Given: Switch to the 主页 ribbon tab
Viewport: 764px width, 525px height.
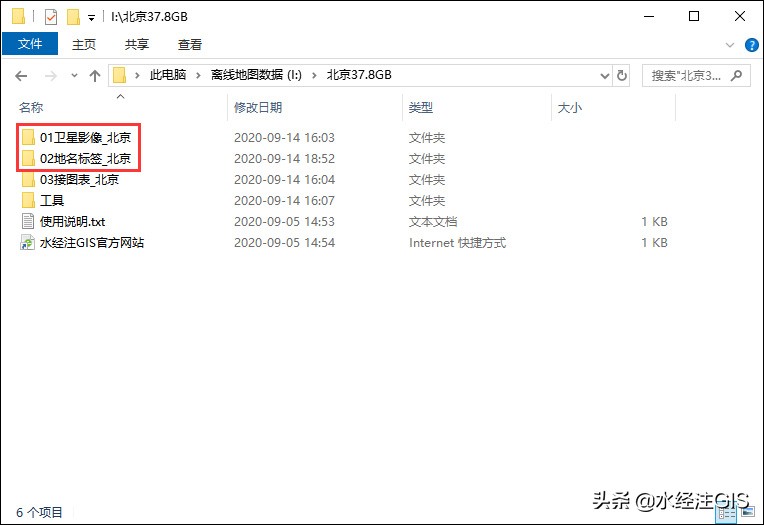Looking at the screenshot, I should point(84,44).
